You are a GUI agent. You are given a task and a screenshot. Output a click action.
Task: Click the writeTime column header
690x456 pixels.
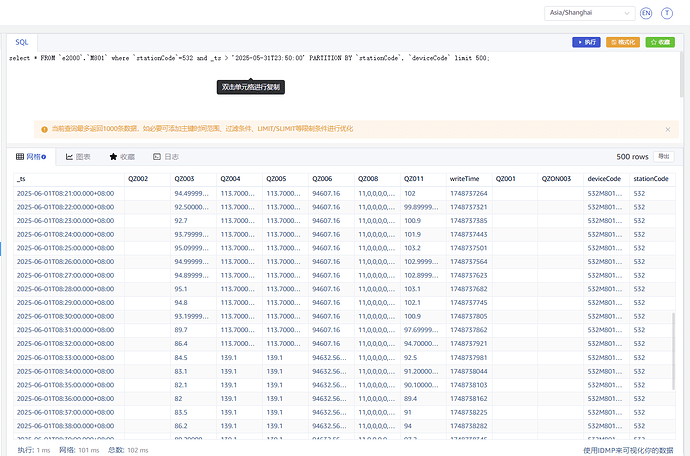point(463,178)
